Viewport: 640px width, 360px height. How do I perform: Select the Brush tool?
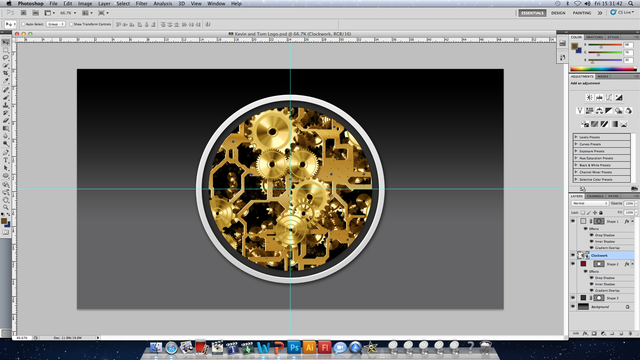[x=6, y=98]
